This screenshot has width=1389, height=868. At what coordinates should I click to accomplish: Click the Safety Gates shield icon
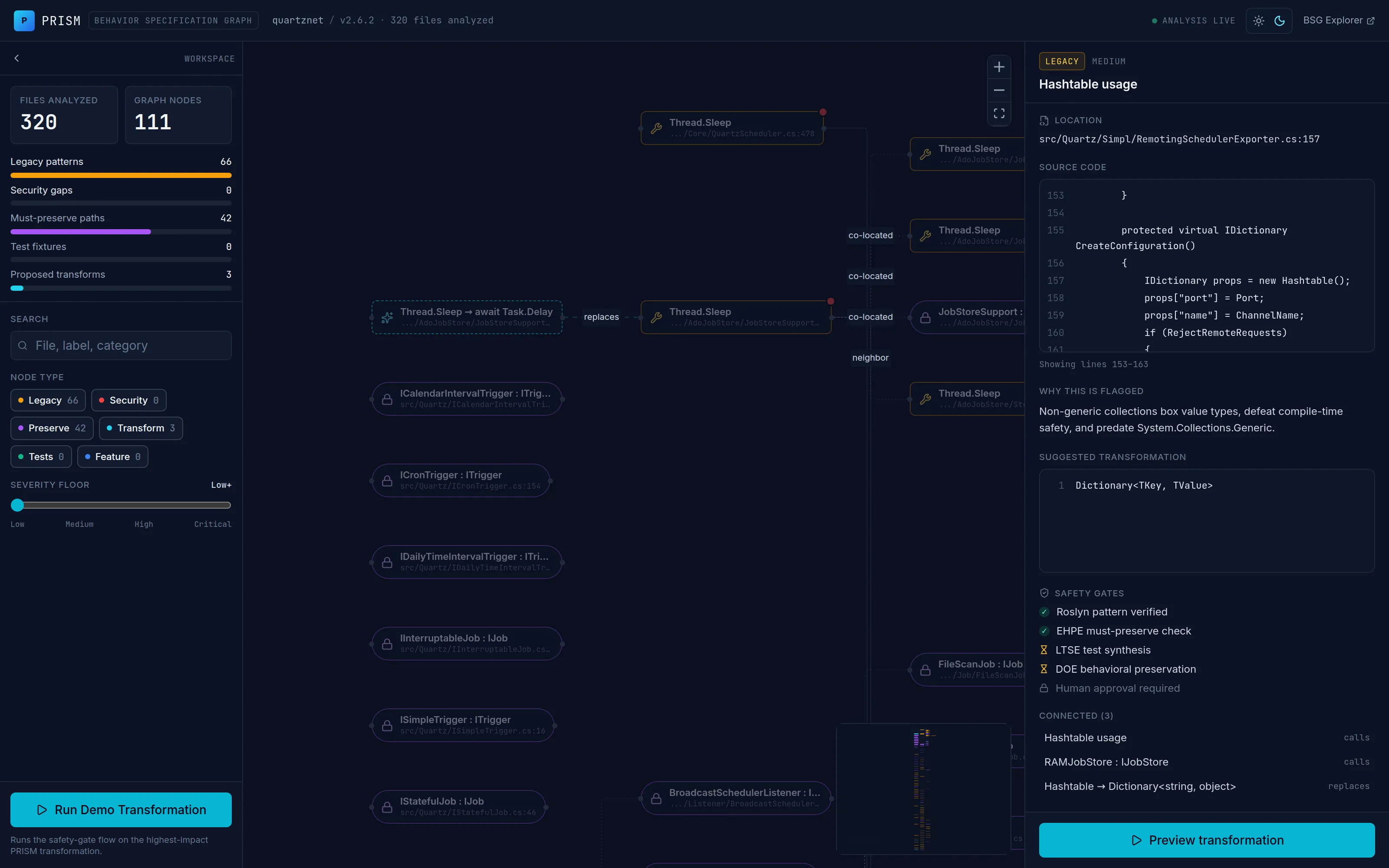pyautogui.click(x=1044, y=593)
